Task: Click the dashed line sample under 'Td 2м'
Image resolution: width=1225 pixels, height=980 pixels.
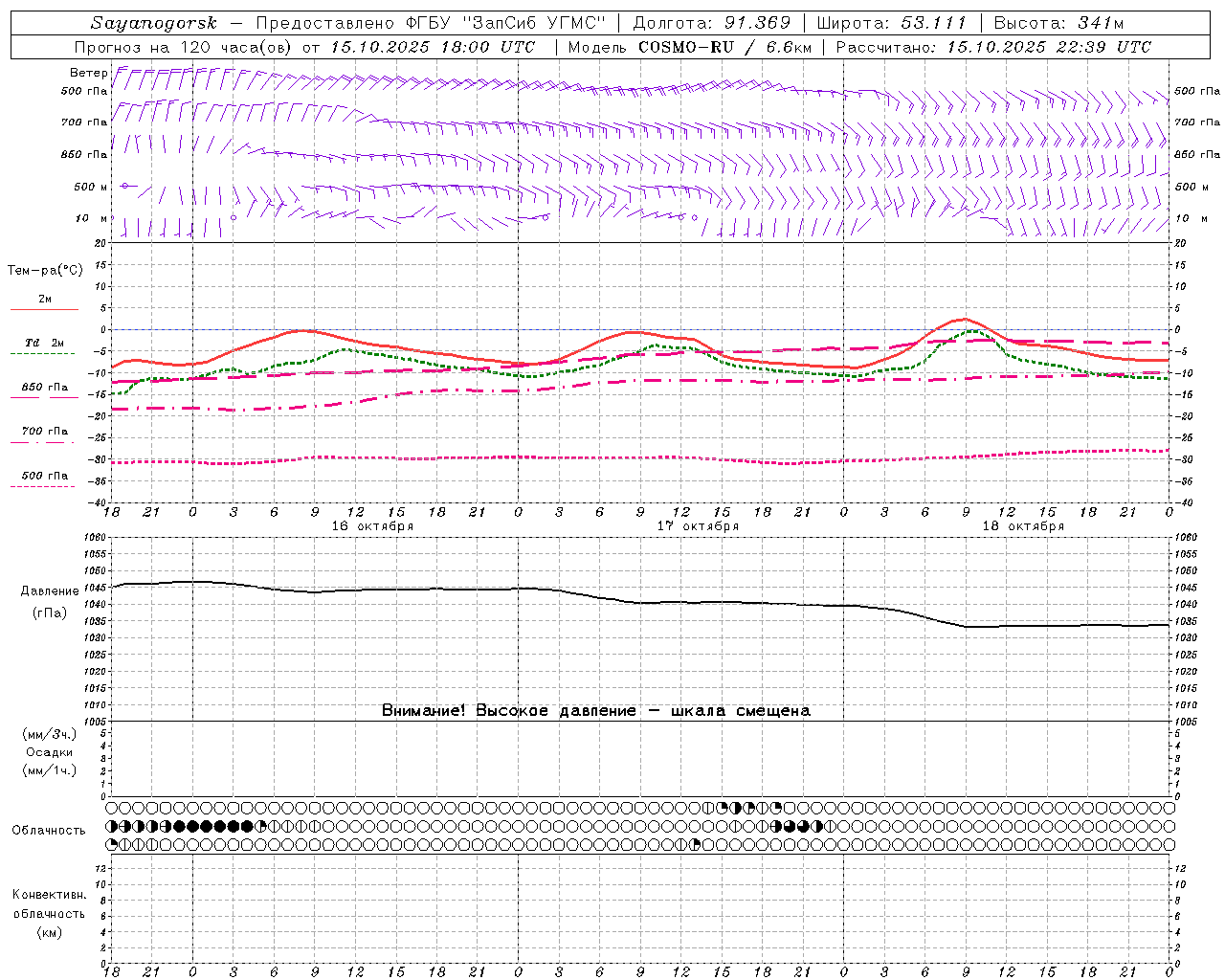Action: (x=43, y=353)
